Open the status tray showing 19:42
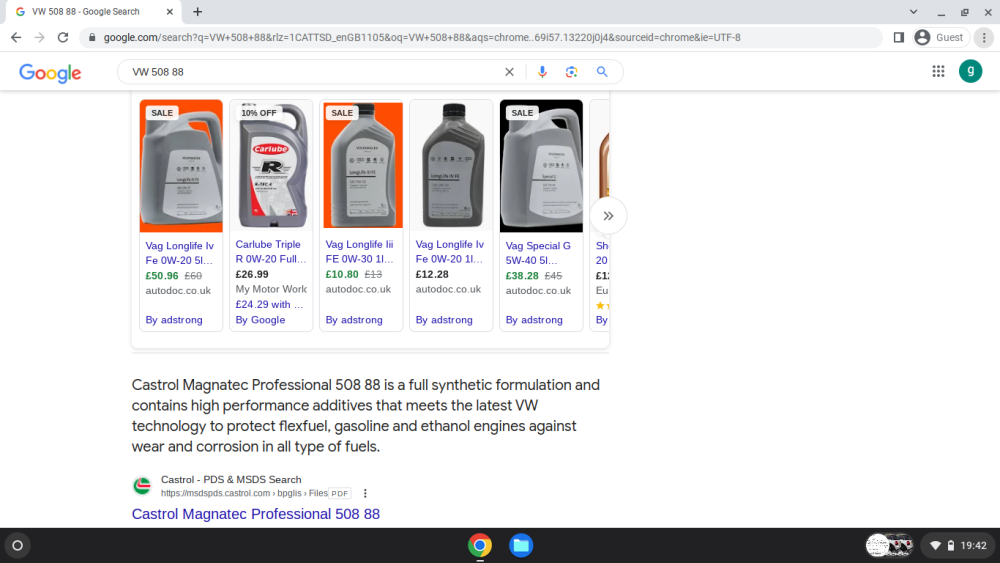The width and height of the screenshot is (1000, 563). click(x=959, y=546)
